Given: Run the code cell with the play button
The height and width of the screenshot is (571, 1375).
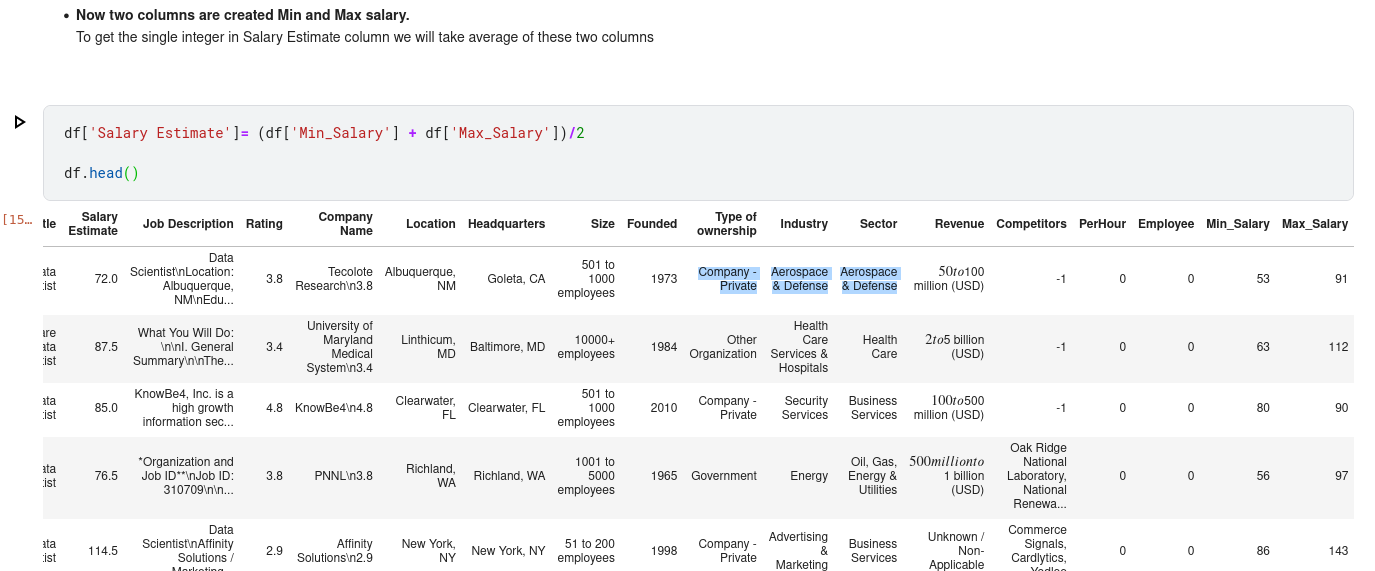Looking at the screenshot, I should coord(20,122).
